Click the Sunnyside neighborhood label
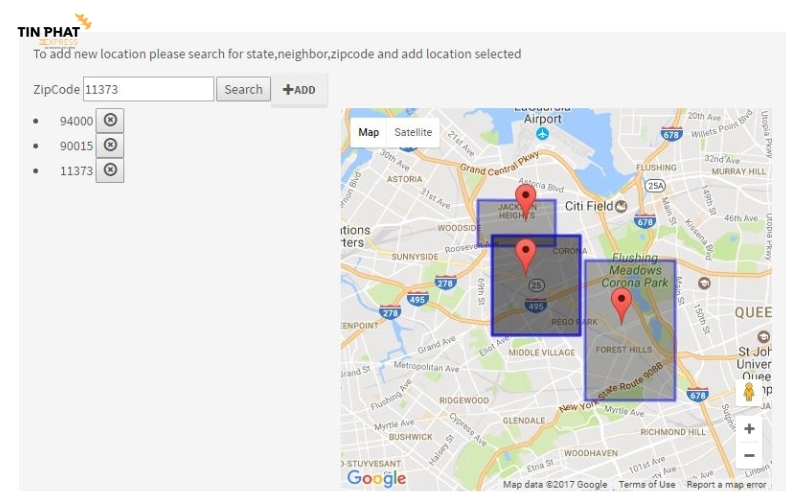The image size is (800, 500). pos(415,257)
